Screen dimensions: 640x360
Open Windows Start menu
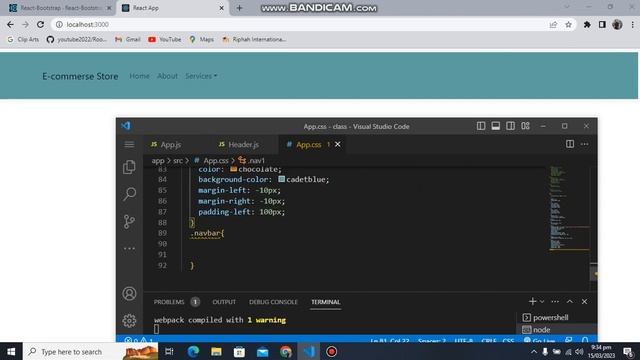point(11,351)
